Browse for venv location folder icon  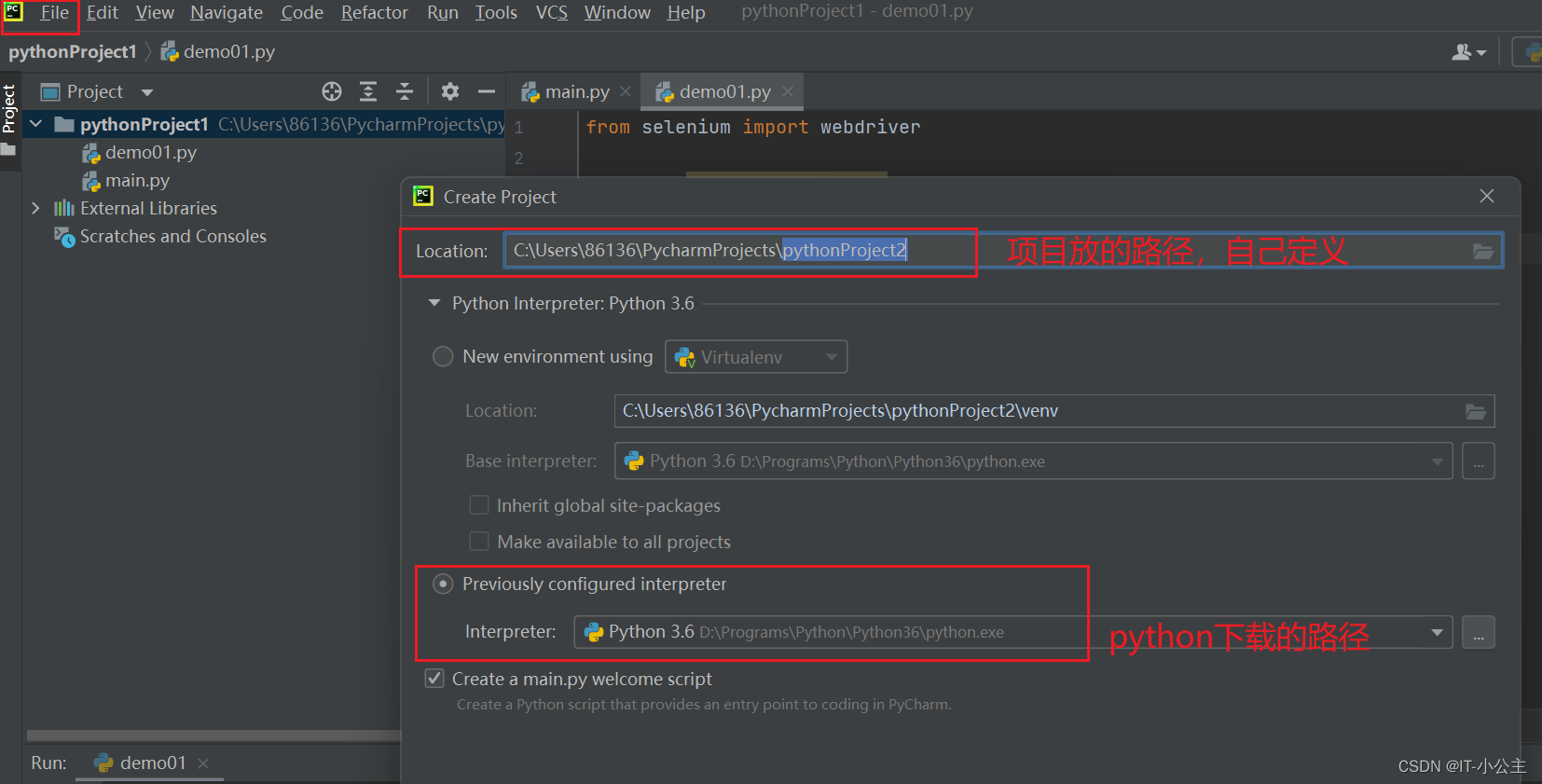tap(1476, 411)
